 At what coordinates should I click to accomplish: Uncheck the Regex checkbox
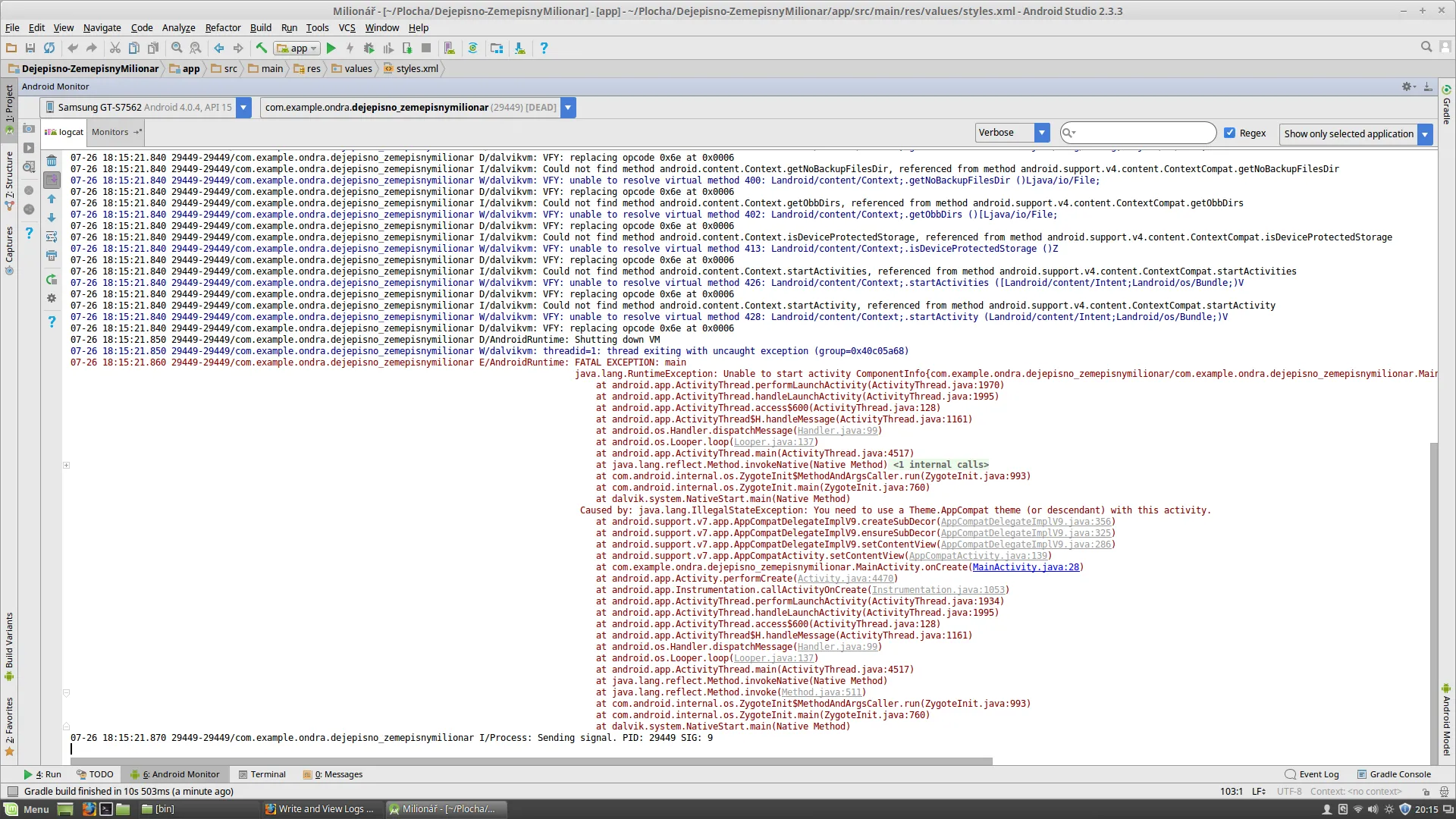pyautogui.click(x=1229, y=133)
